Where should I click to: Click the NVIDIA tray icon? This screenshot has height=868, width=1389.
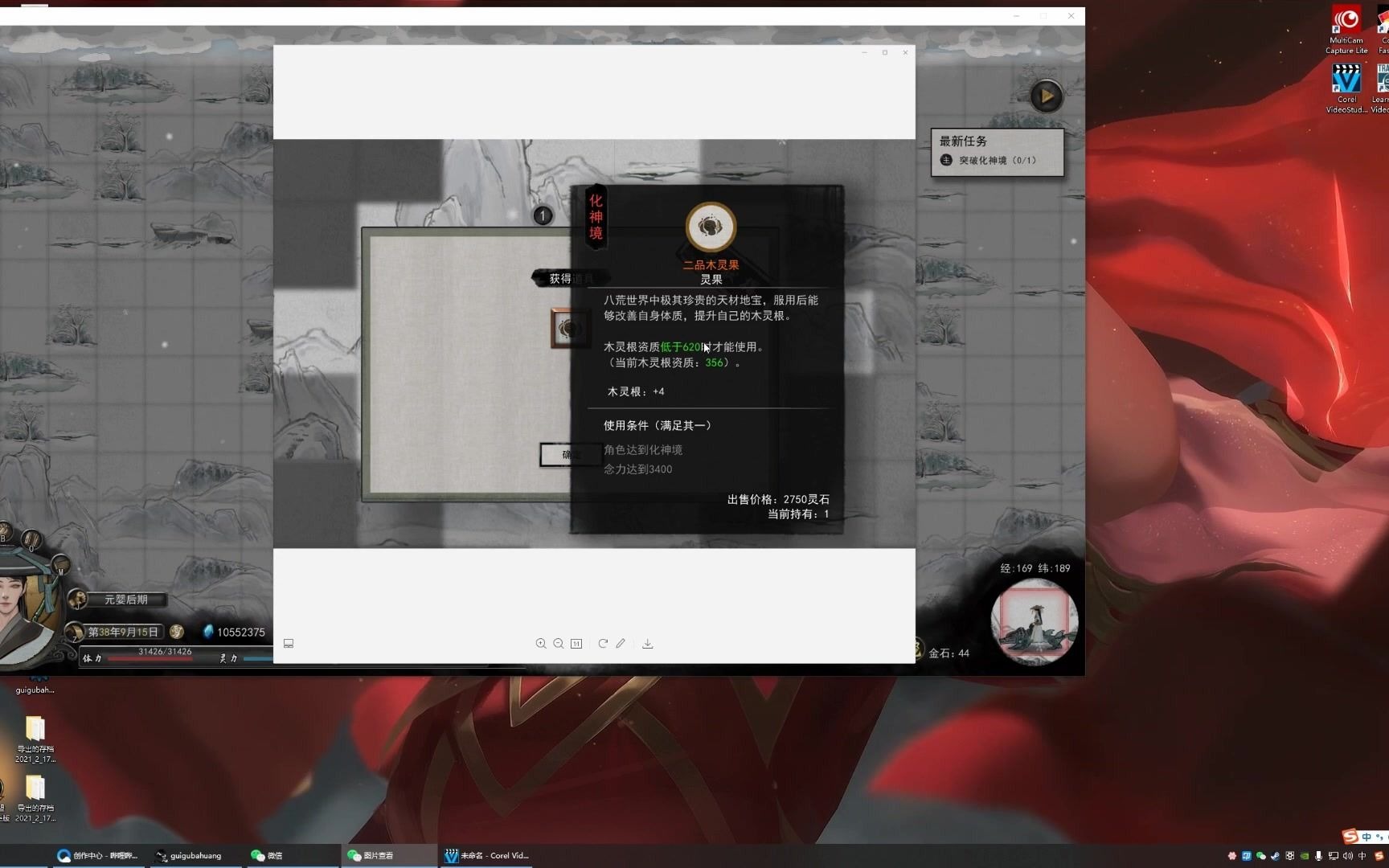(x=1305, y=856)
